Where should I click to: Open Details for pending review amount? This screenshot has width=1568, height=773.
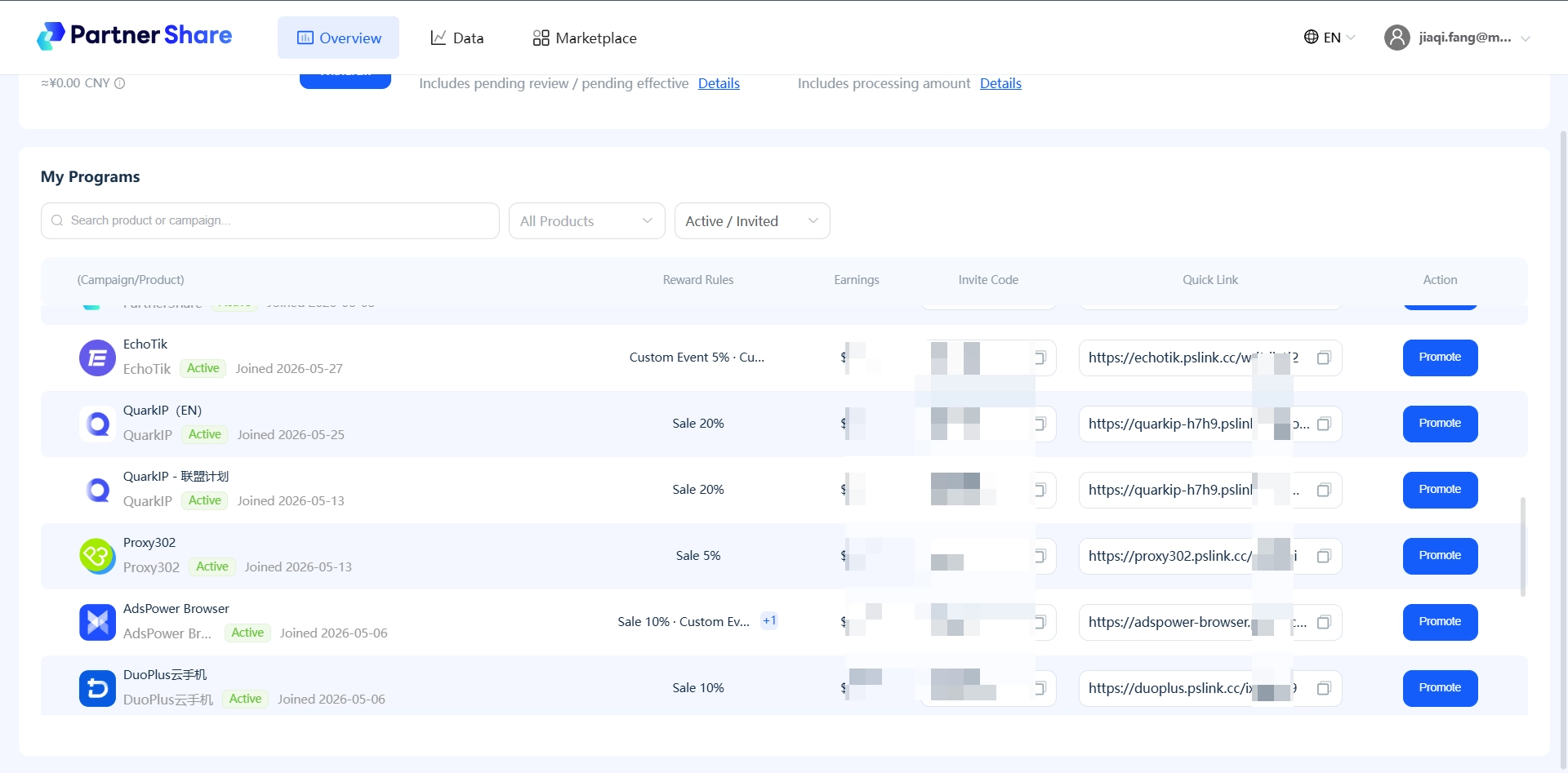click(x=719, y=83)
